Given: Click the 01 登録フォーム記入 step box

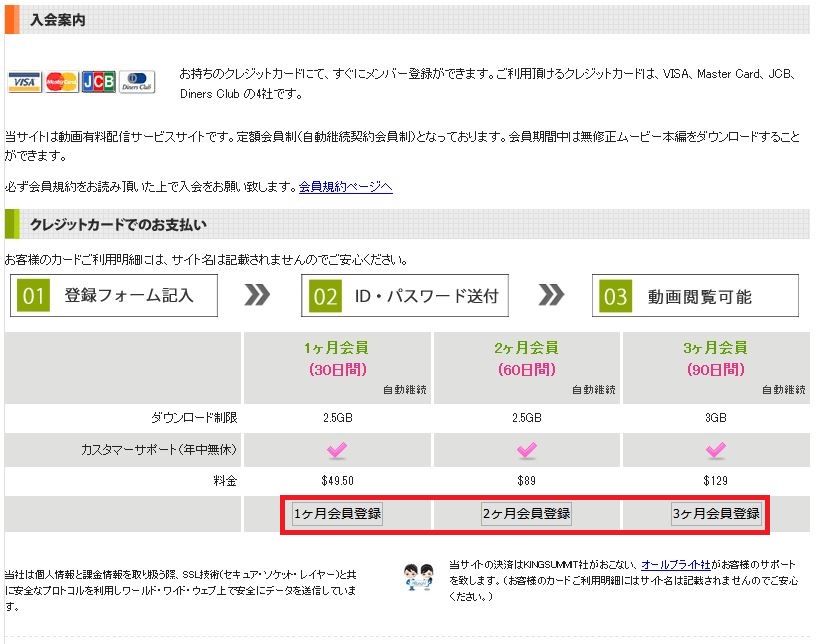Looking at the screenshot, I should [114, 295].
